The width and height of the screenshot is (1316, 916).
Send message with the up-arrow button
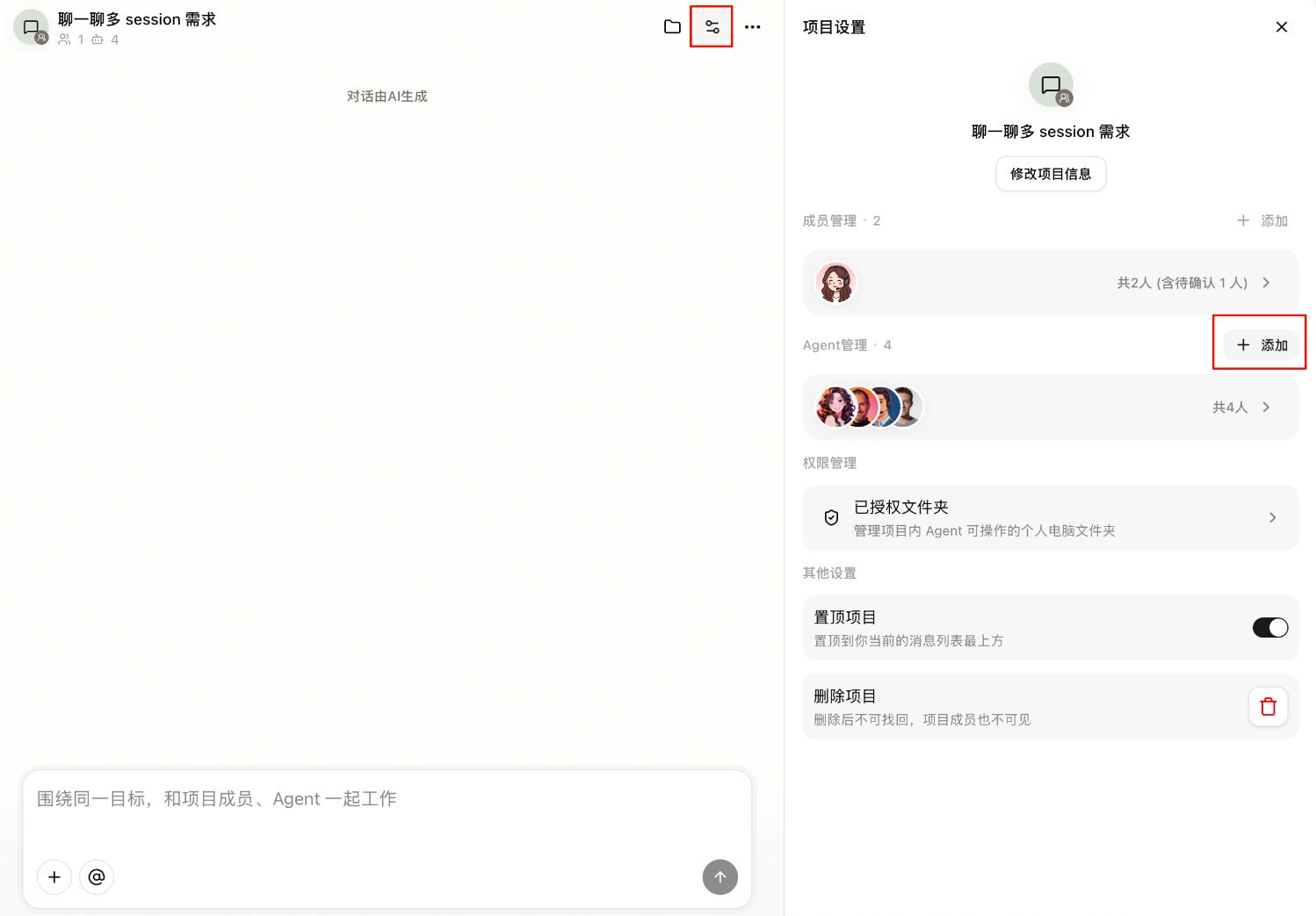pos(720,876)
